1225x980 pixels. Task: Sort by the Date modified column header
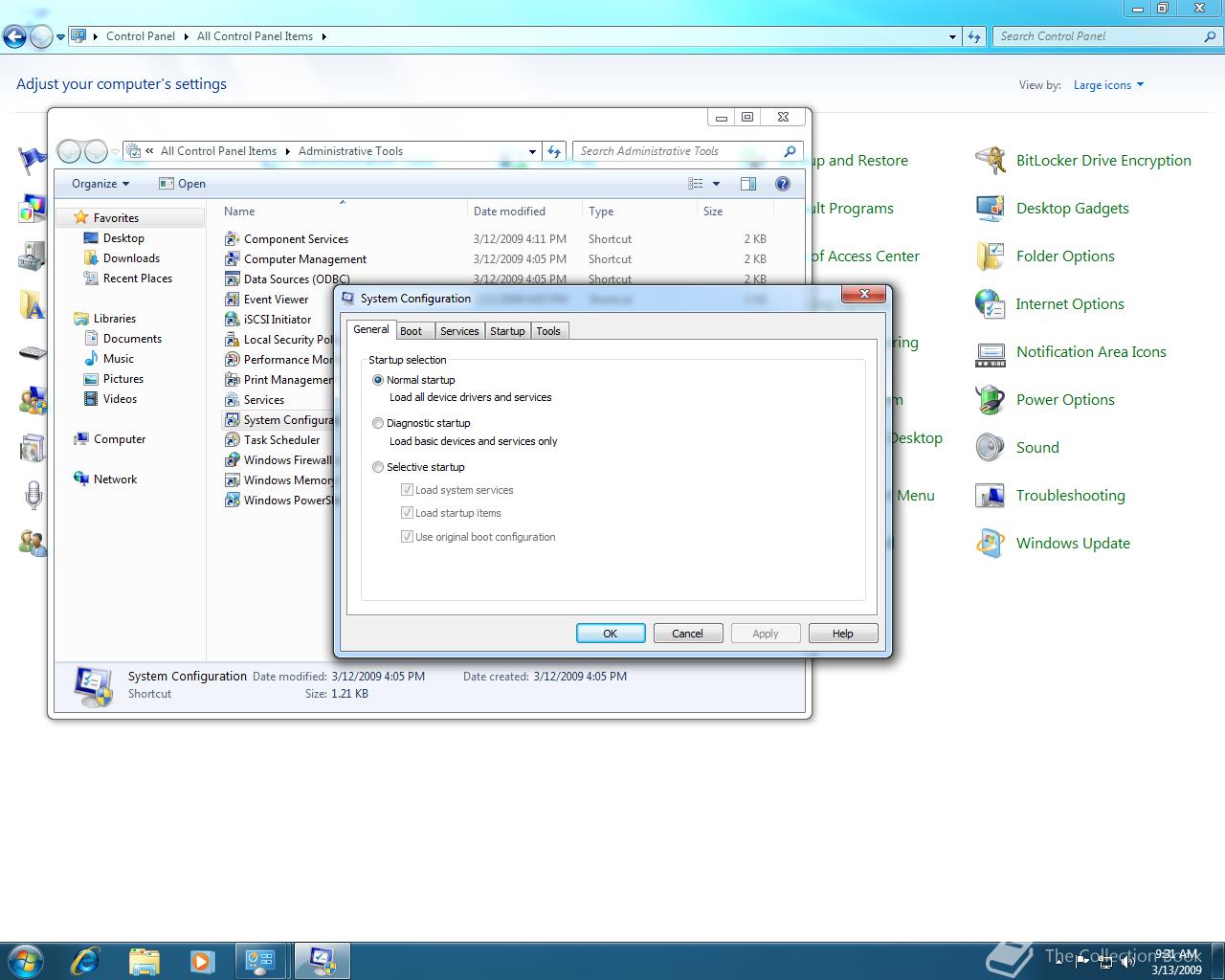pyautogui.click(x=523, y=212)
